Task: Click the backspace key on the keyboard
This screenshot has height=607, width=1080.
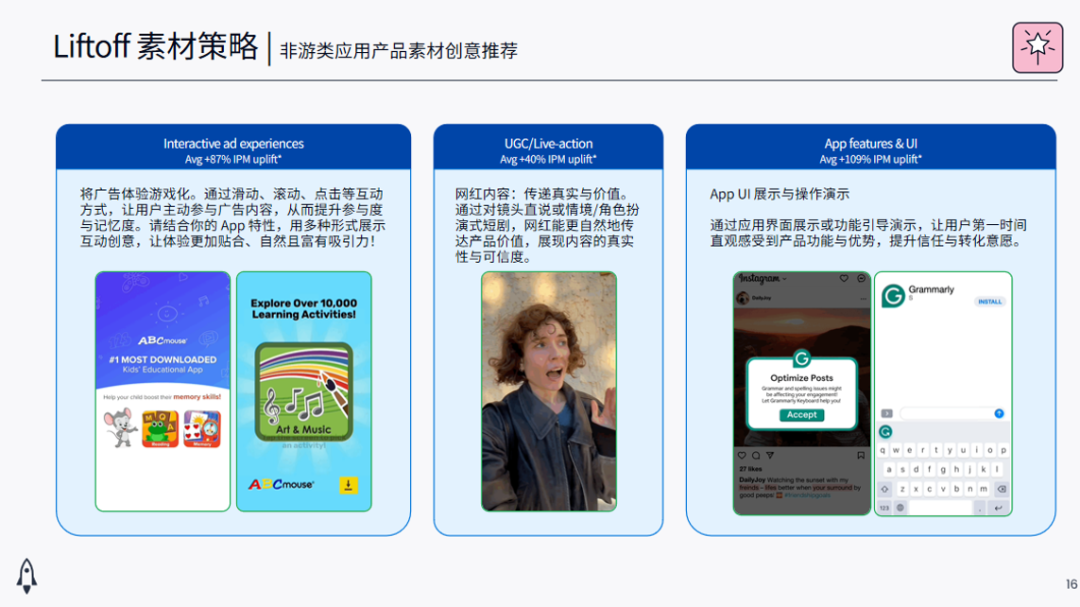Action: (x=1001, y=489)
